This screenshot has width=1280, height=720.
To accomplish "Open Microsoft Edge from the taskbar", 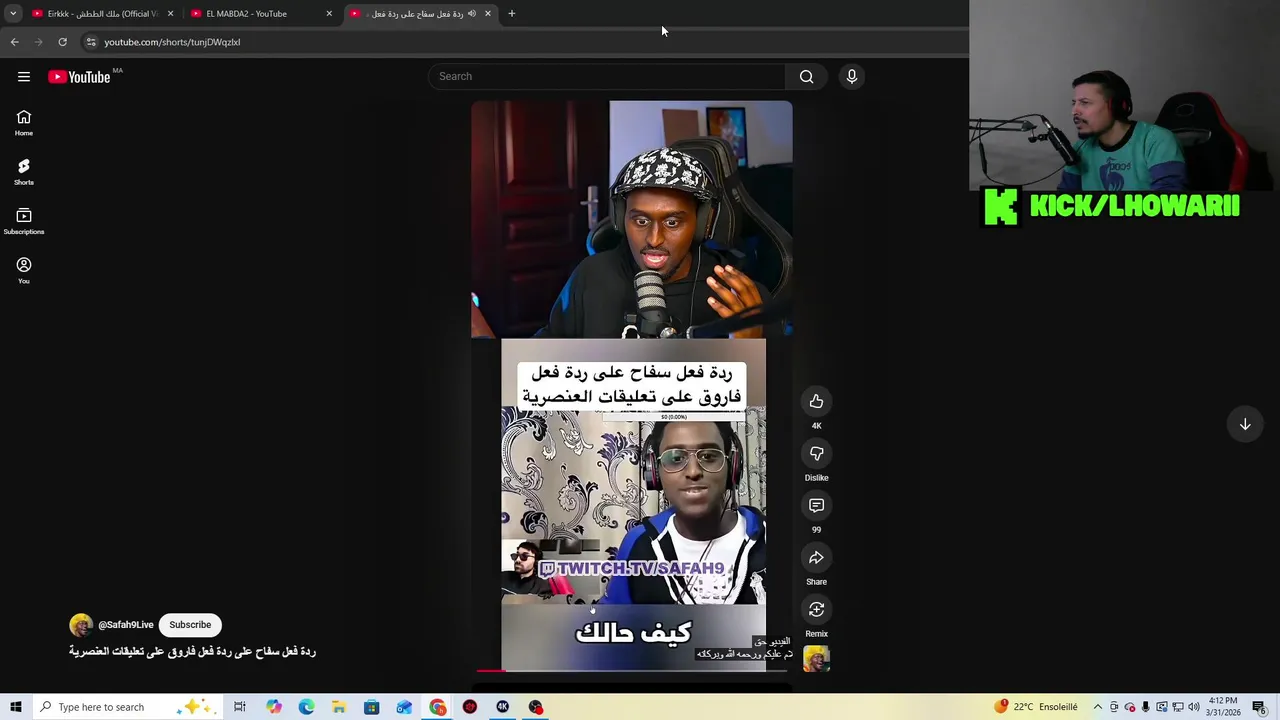I will [306, 707].
